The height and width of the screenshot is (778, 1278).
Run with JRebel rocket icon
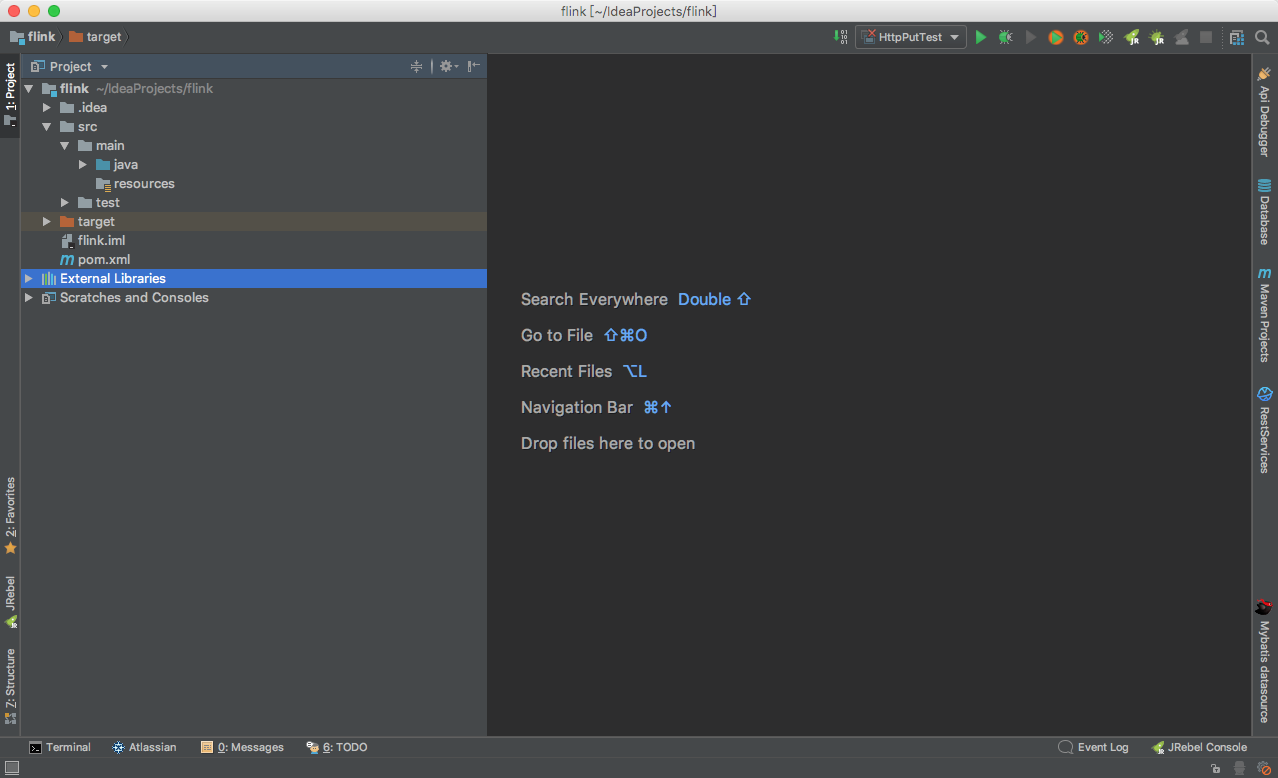point(1132,37)
